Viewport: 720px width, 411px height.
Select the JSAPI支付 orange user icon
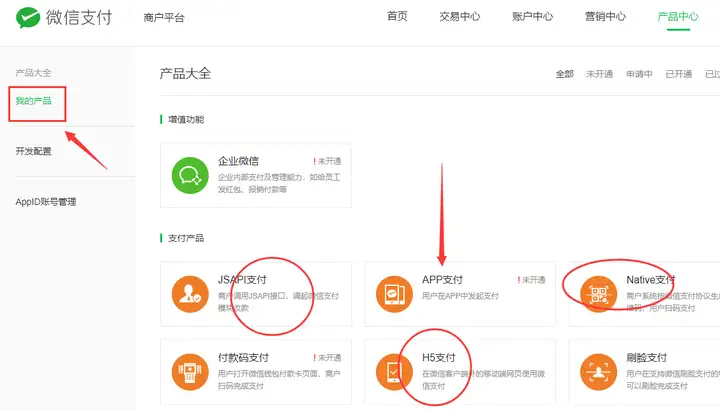click(190, 294)
